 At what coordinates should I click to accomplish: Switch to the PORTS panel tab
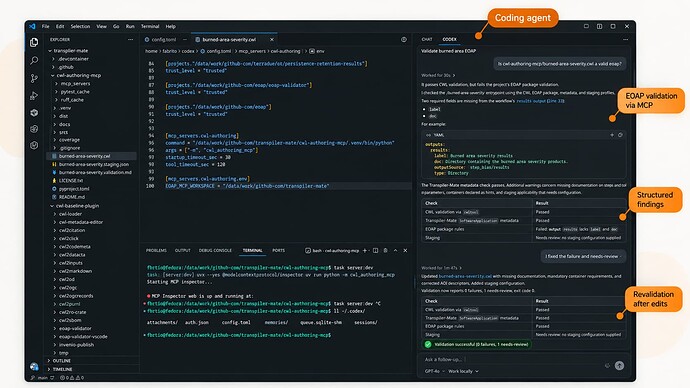point(279,251)
